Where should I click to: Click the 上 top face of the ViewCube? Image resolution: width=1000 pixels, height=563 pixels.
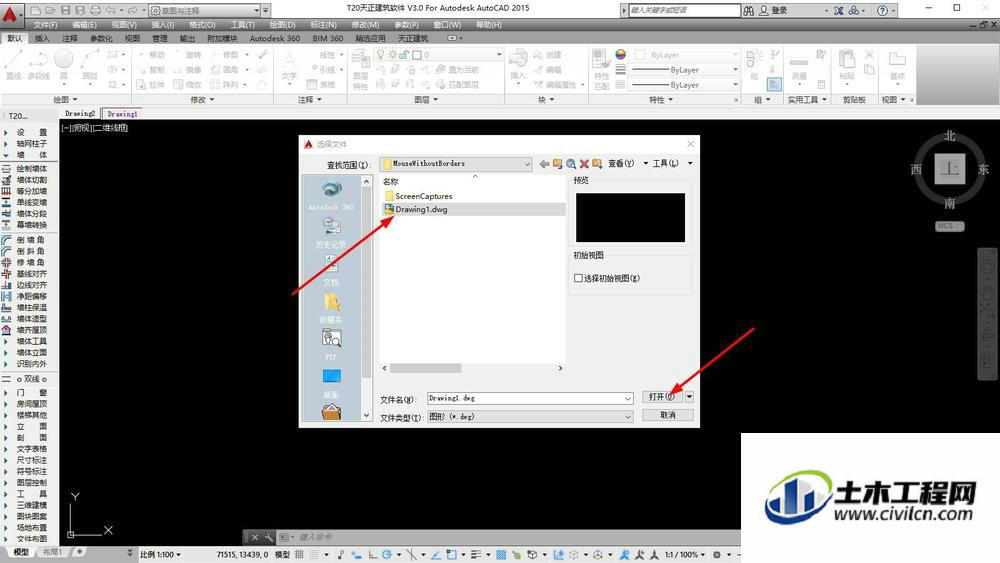point(950,168)
